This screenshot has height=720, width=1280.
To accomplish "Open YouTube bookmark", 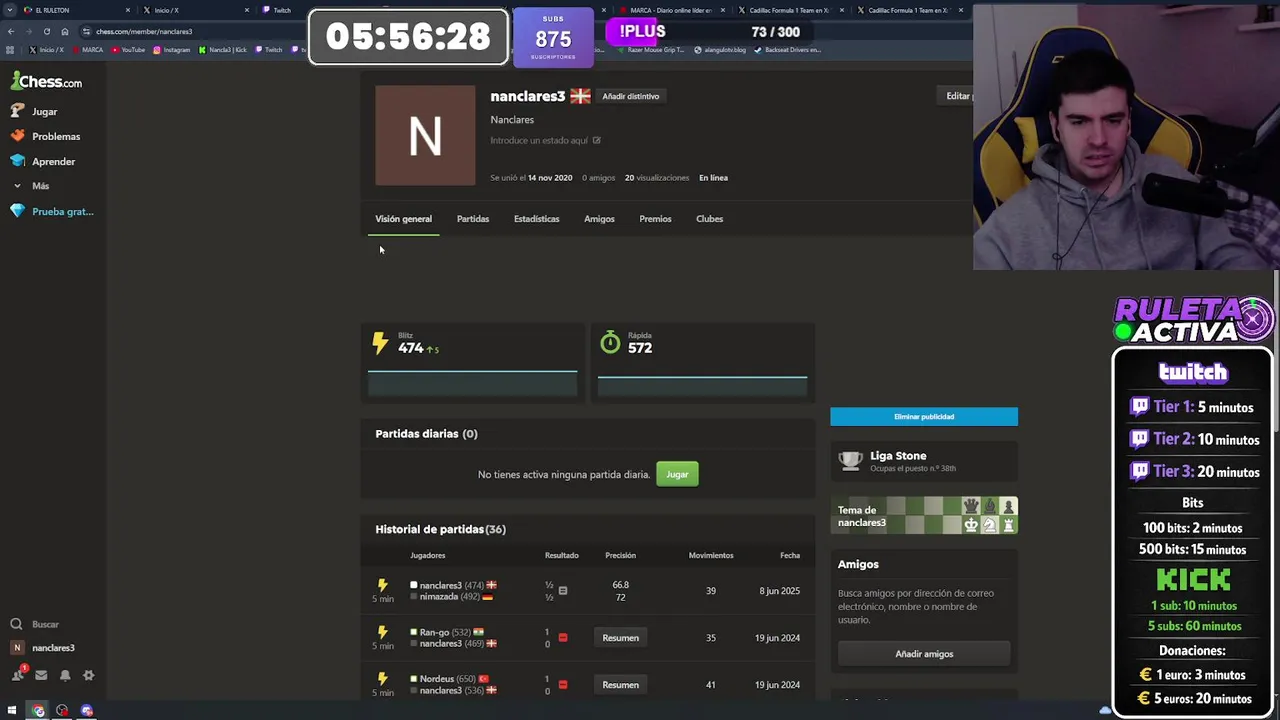I will tap(128, 50).
